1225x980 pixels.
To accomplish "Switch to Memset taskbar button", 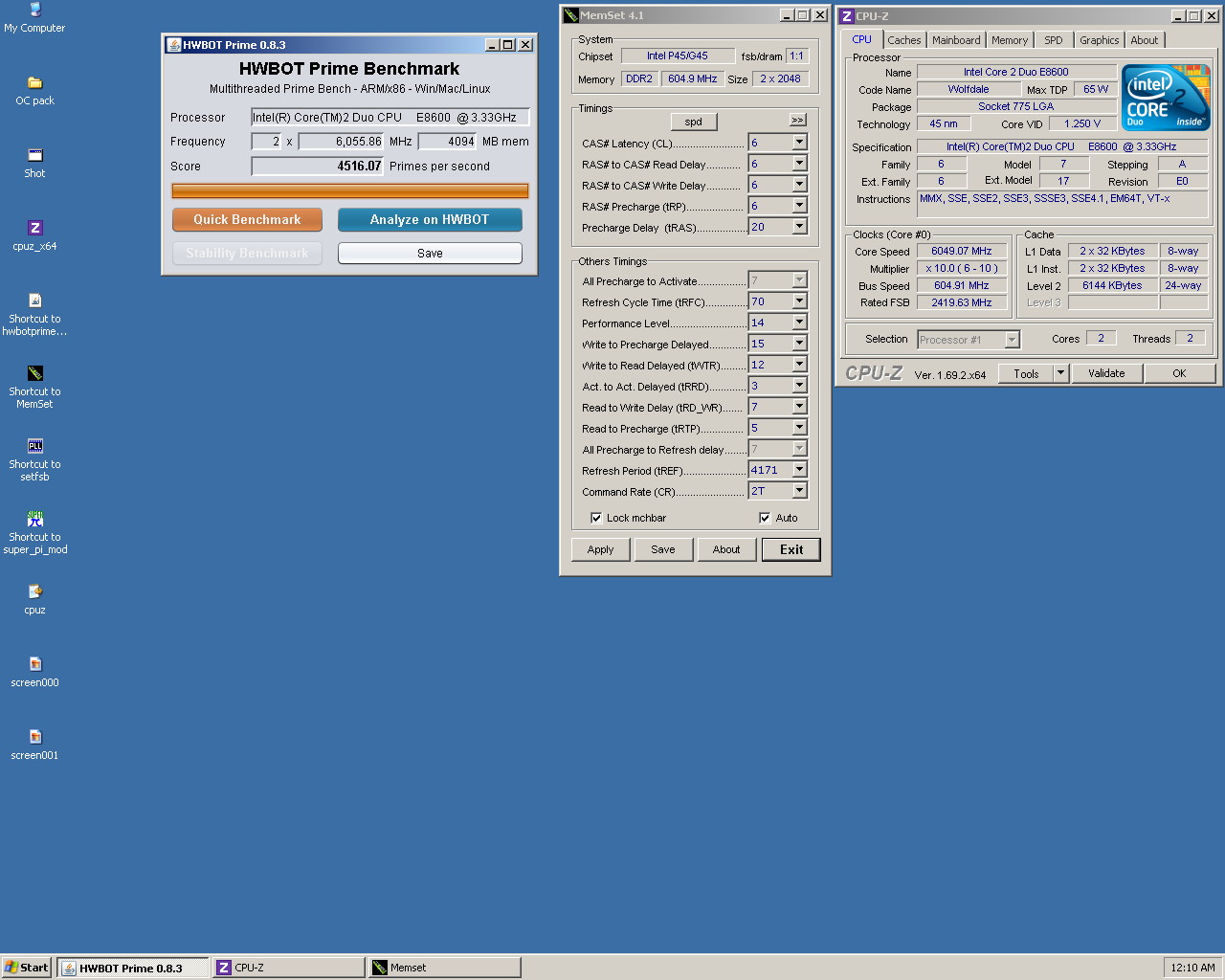I will click(444, 968).
